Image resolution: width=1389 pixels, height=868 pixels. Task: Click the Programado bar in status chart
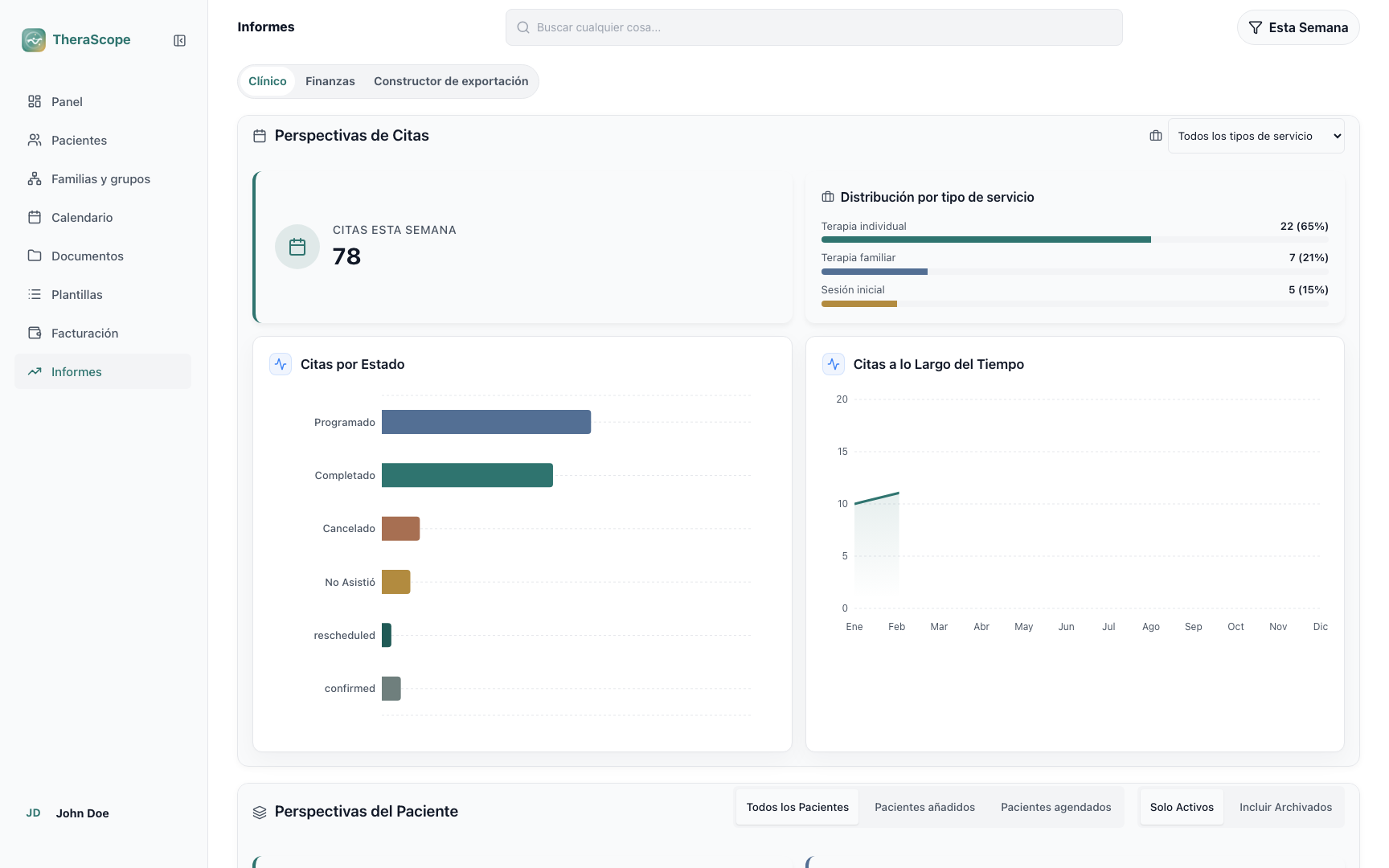pyautogui.click(x=486, y=422)
